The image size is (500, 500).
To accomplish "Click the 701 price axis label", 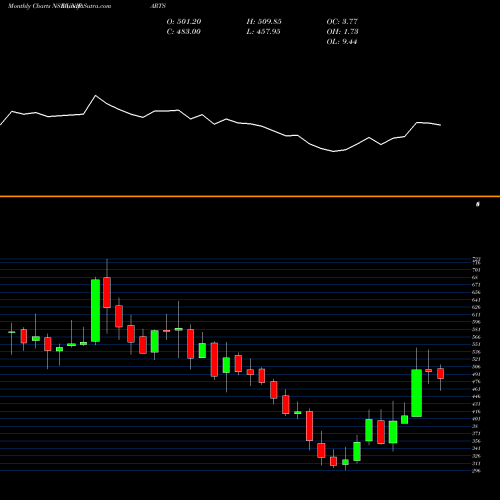I will click(x=476, y=270).
